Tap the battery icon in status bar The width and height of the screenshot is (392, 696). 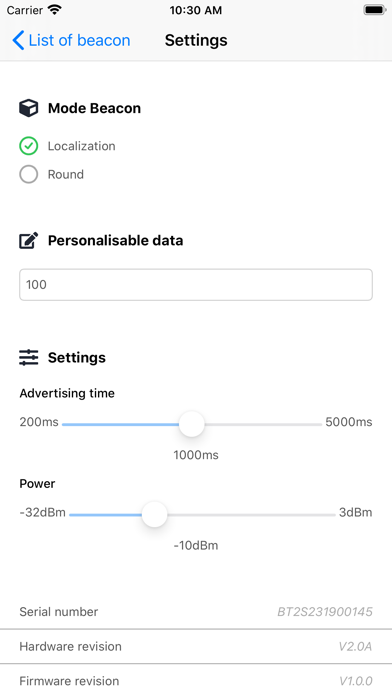(x=375, y=10)
